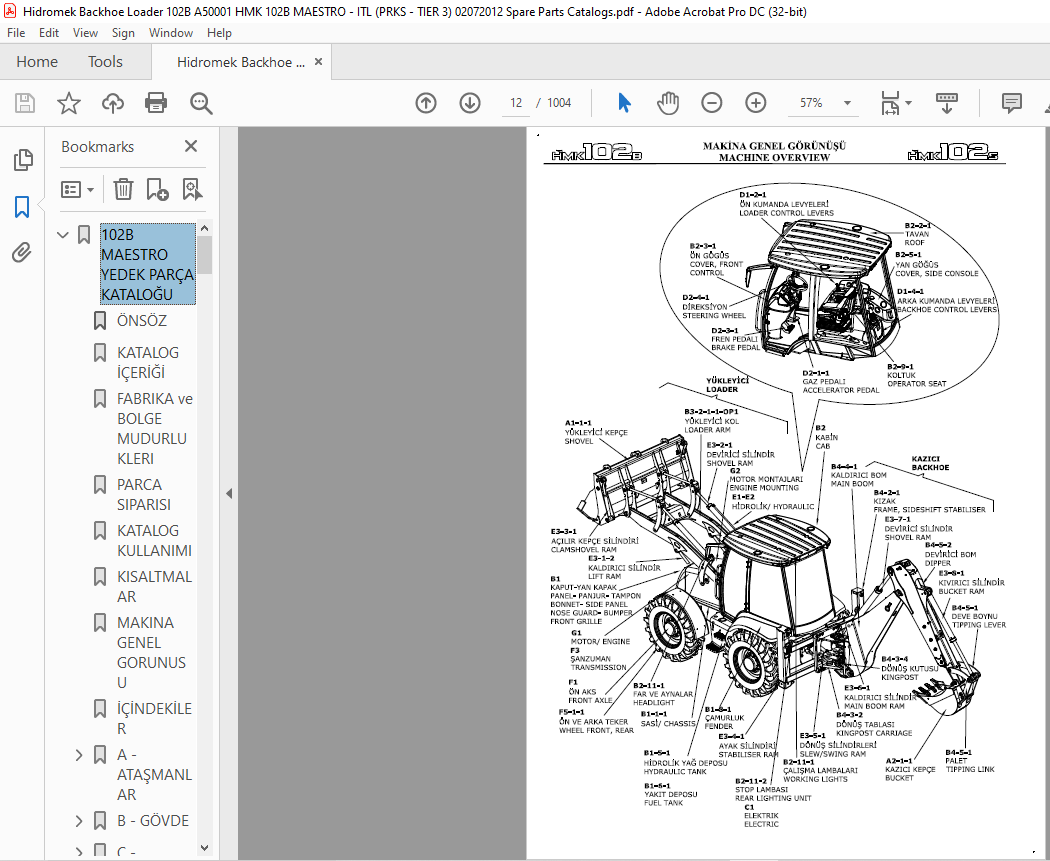This screenshot has width=1050, height=861.
Task: Go to next page arrow
Action: pos(470,103)
